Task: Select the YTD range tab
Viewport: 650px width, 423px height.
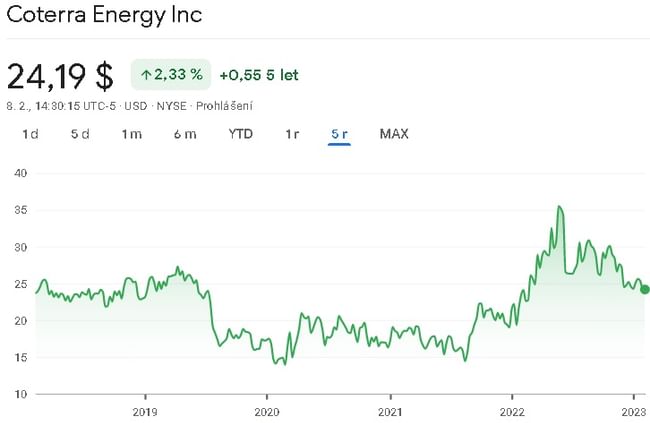Action: click(240, 134)
